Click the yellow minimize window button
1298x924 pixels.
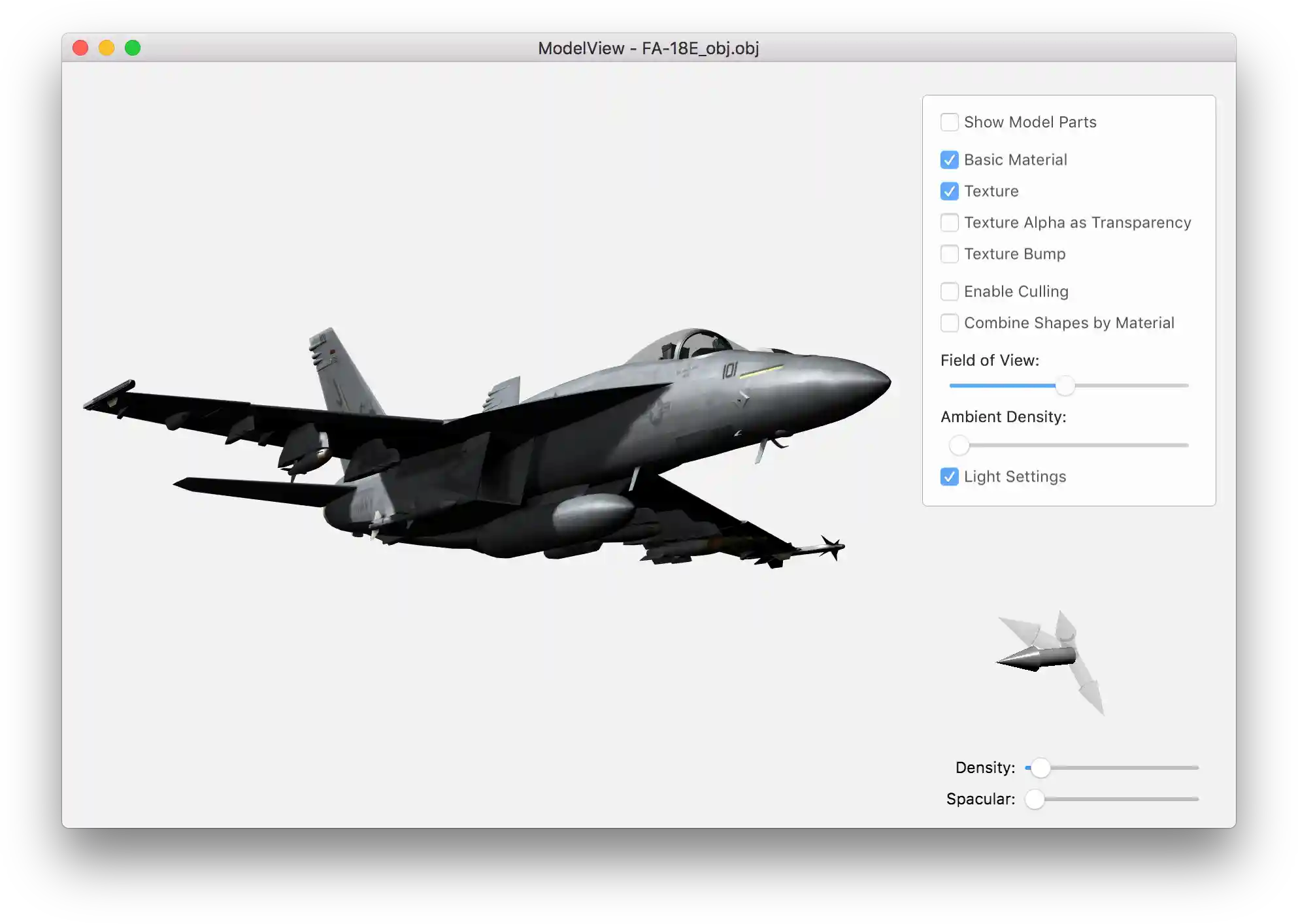(x=107, y=48)
